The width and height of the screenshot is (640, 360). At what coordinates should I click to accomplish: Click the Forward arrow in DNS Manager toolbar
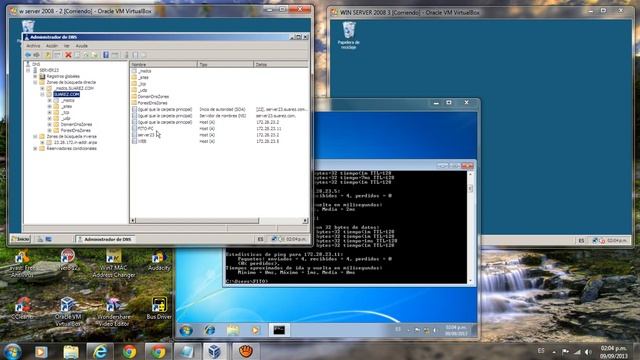[37, 55]
